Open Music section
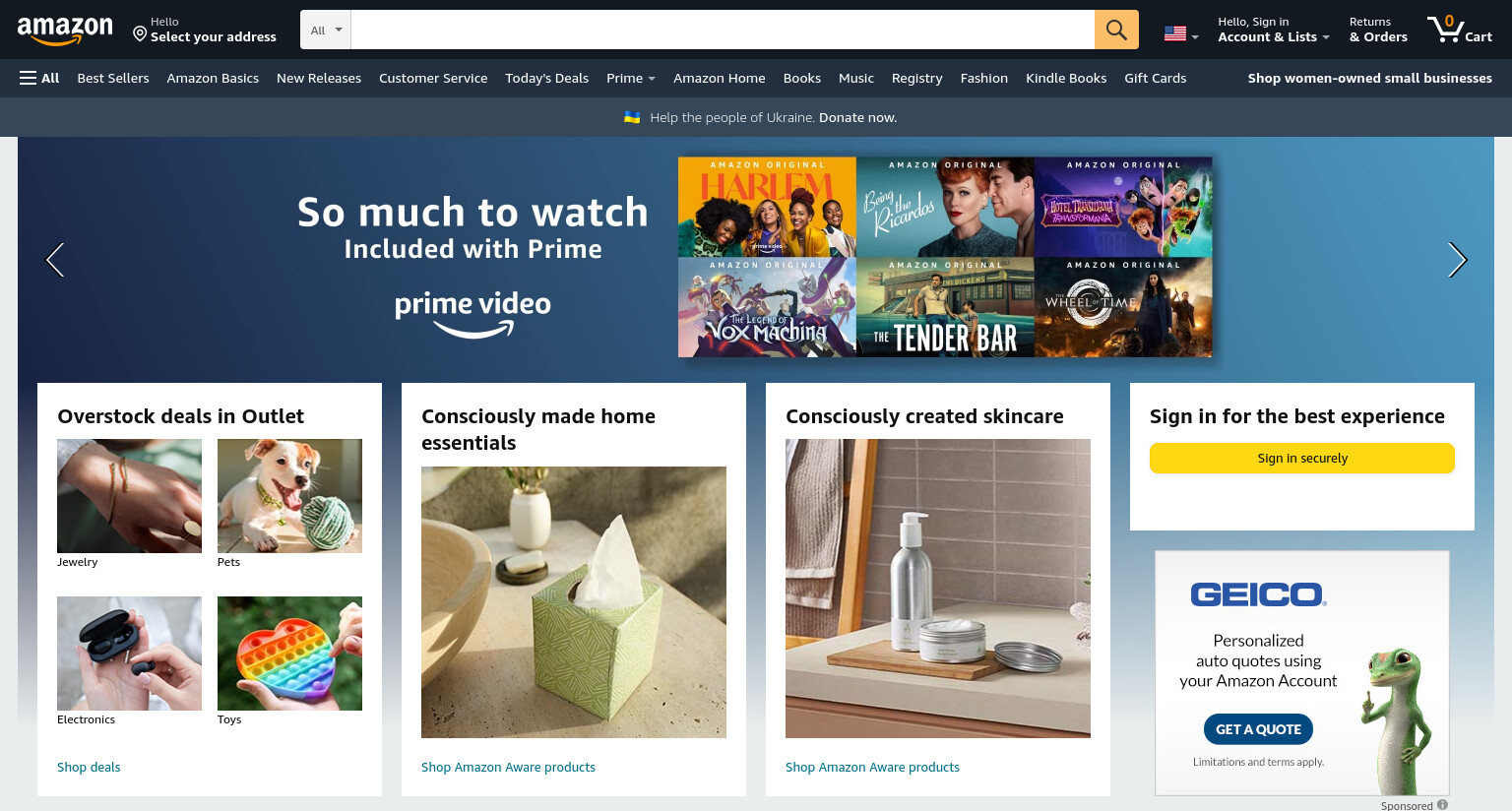This screenshot has width=1512, height=811. (856, 78)
